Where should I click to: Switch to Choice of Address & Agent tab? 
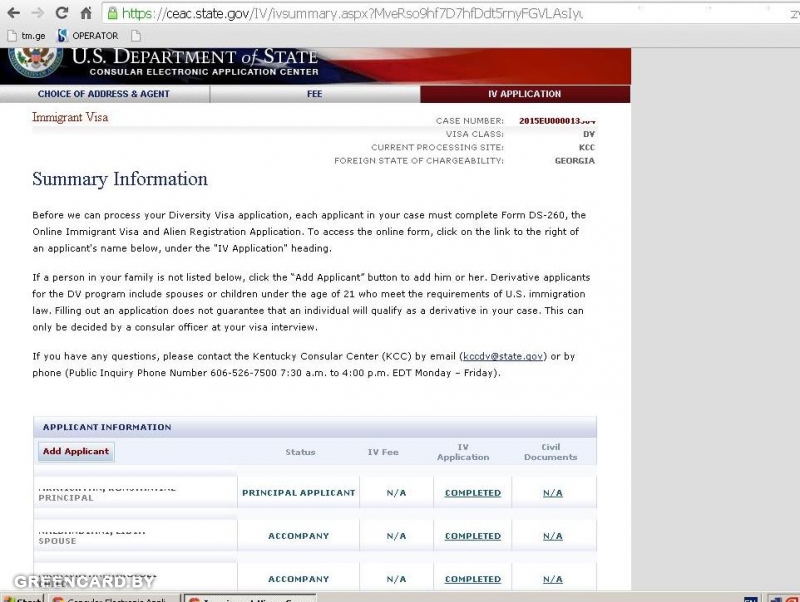[104, 94]
